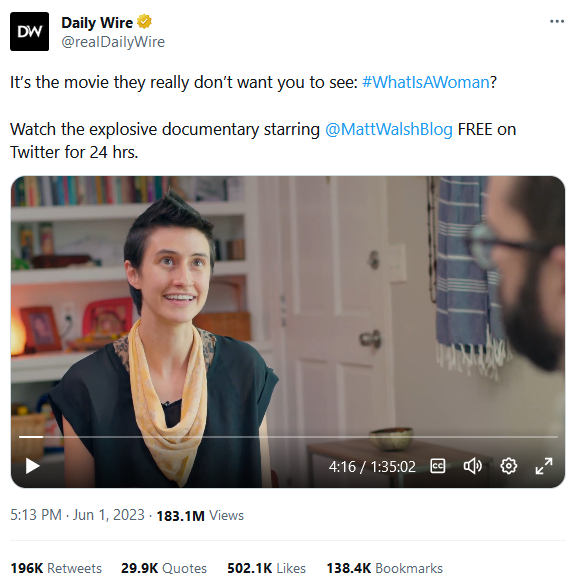
Task: View the 29.9K Quotes list
Action: (x=164, y=568)
